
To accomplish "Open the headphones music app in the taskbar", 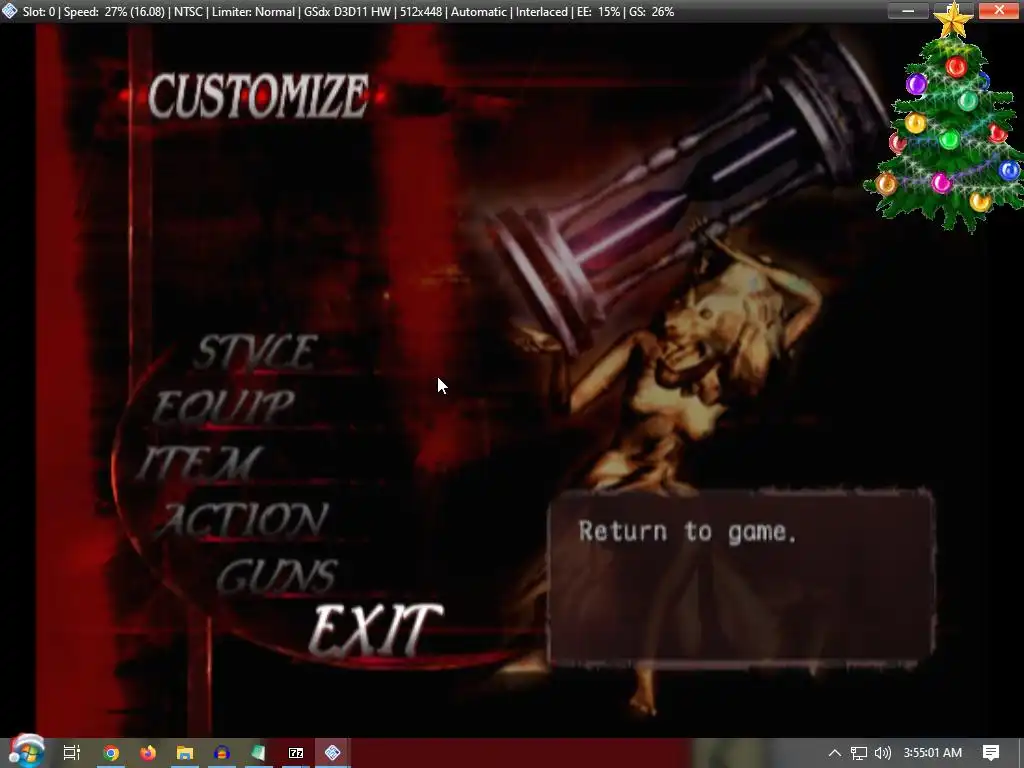I will (x=221, y=753).
